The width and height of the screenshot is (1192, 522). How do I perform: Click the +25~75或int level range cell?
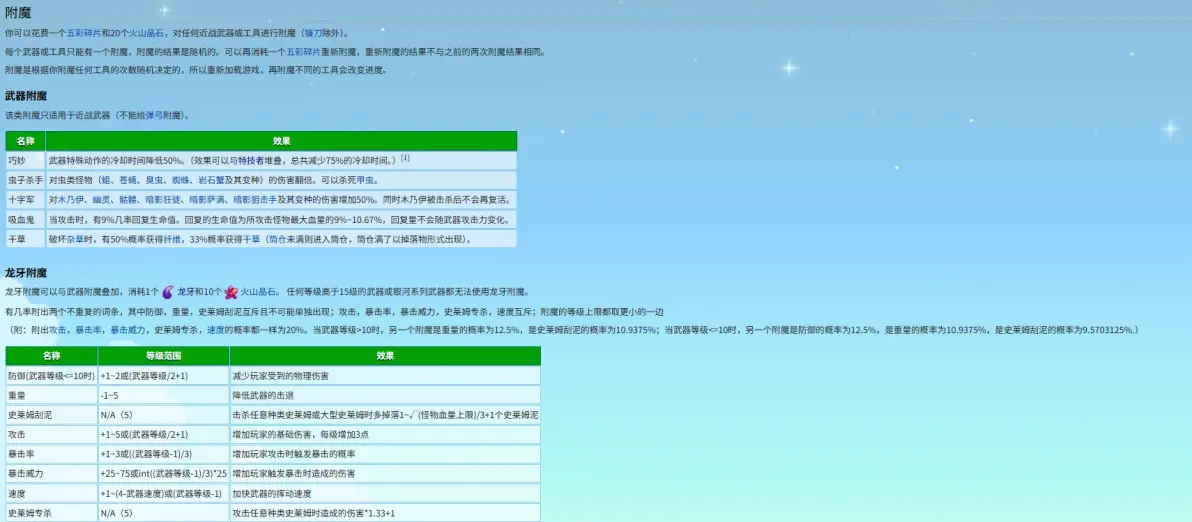point(163,473)
